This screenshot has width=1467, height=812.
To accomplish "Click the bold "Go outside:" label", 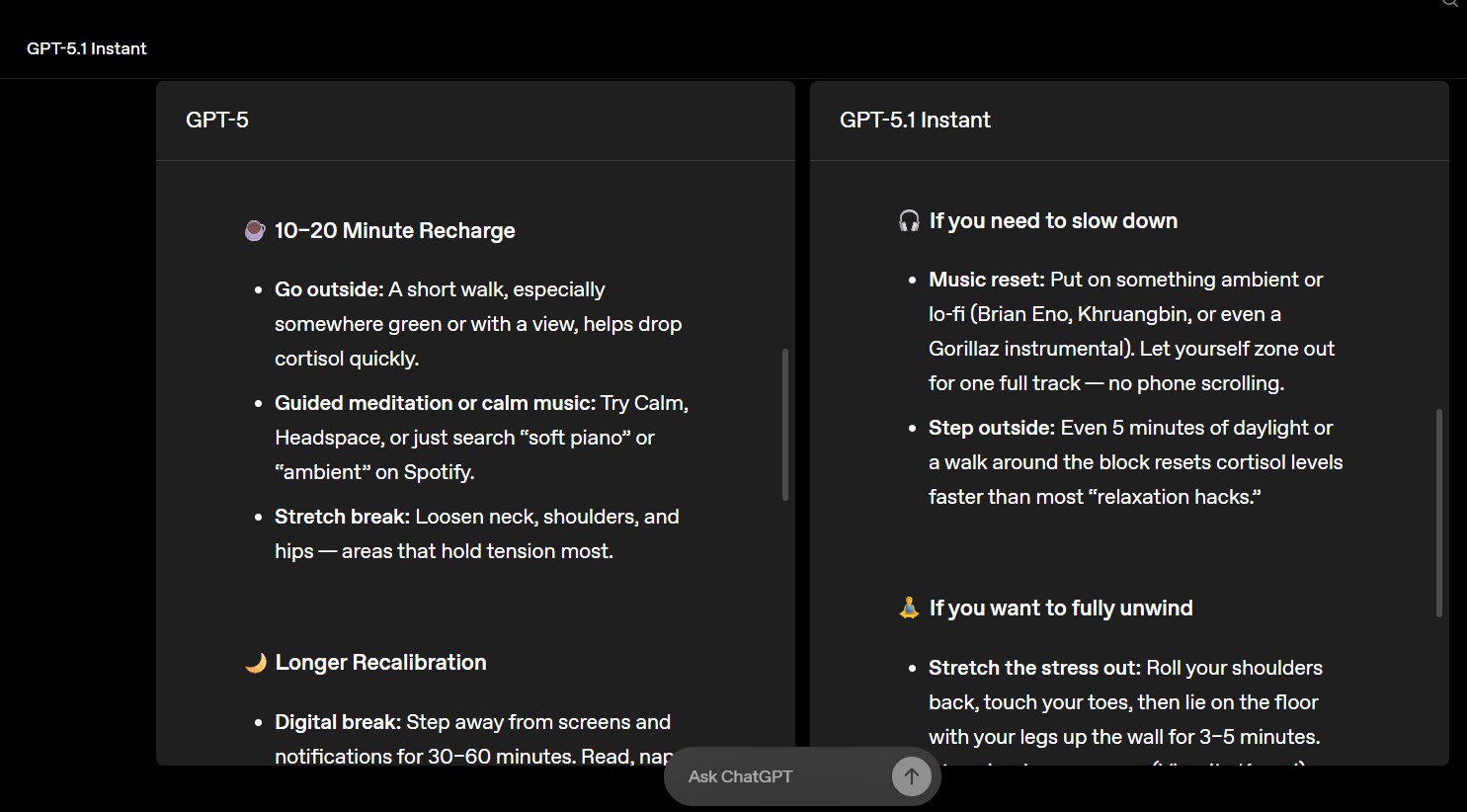I will [329, 289].
